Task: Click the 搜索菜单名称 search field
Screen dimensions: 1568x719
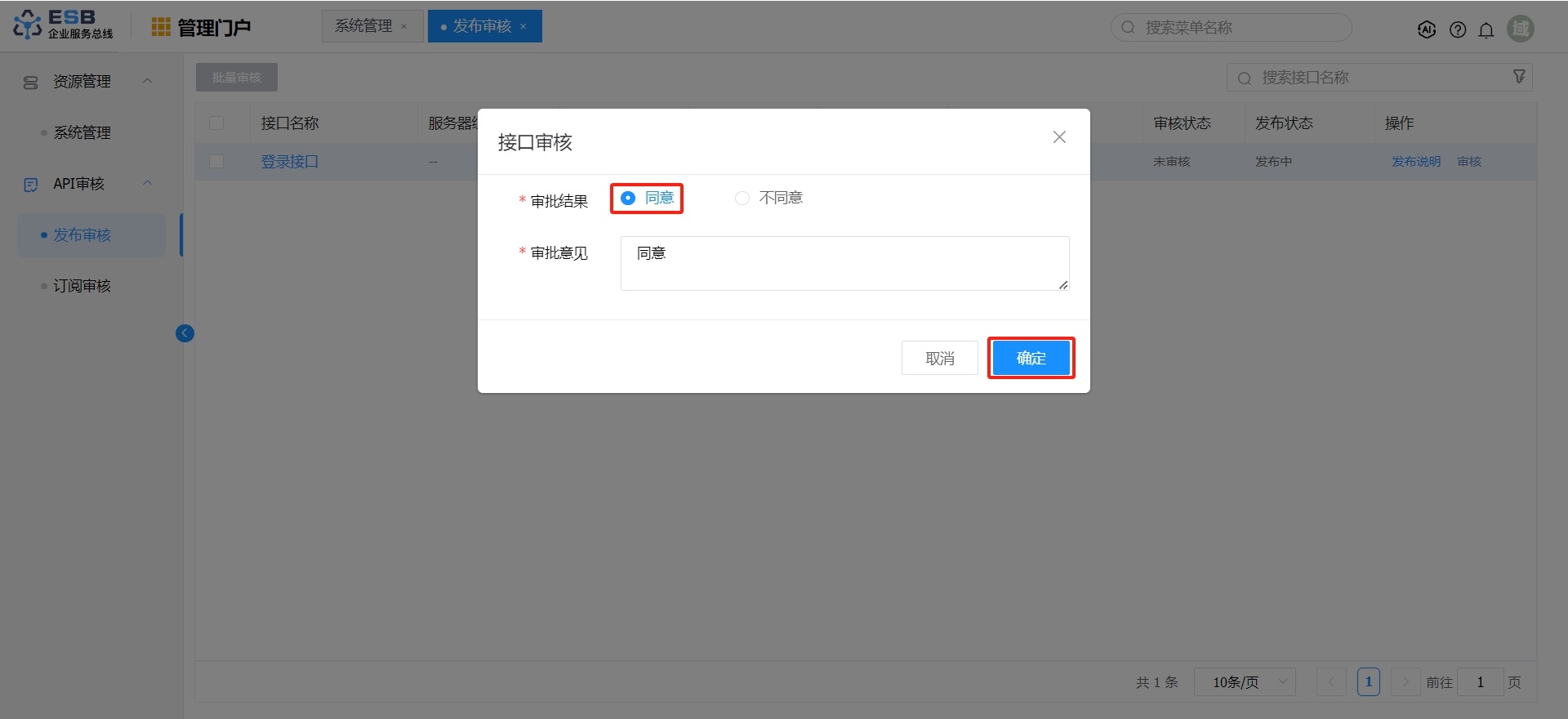Action: (1233, 28)
